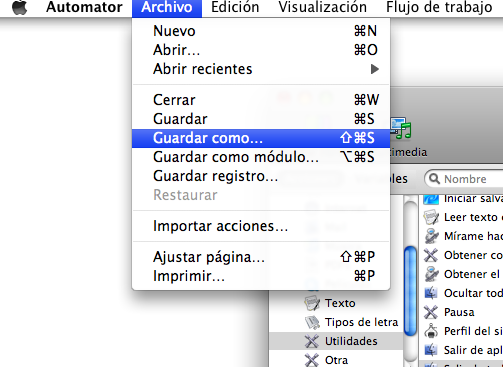The width and height of the screenshot is (503, 367).
Task: Choose Importar acciones...
Action: [x=261, y=226]
